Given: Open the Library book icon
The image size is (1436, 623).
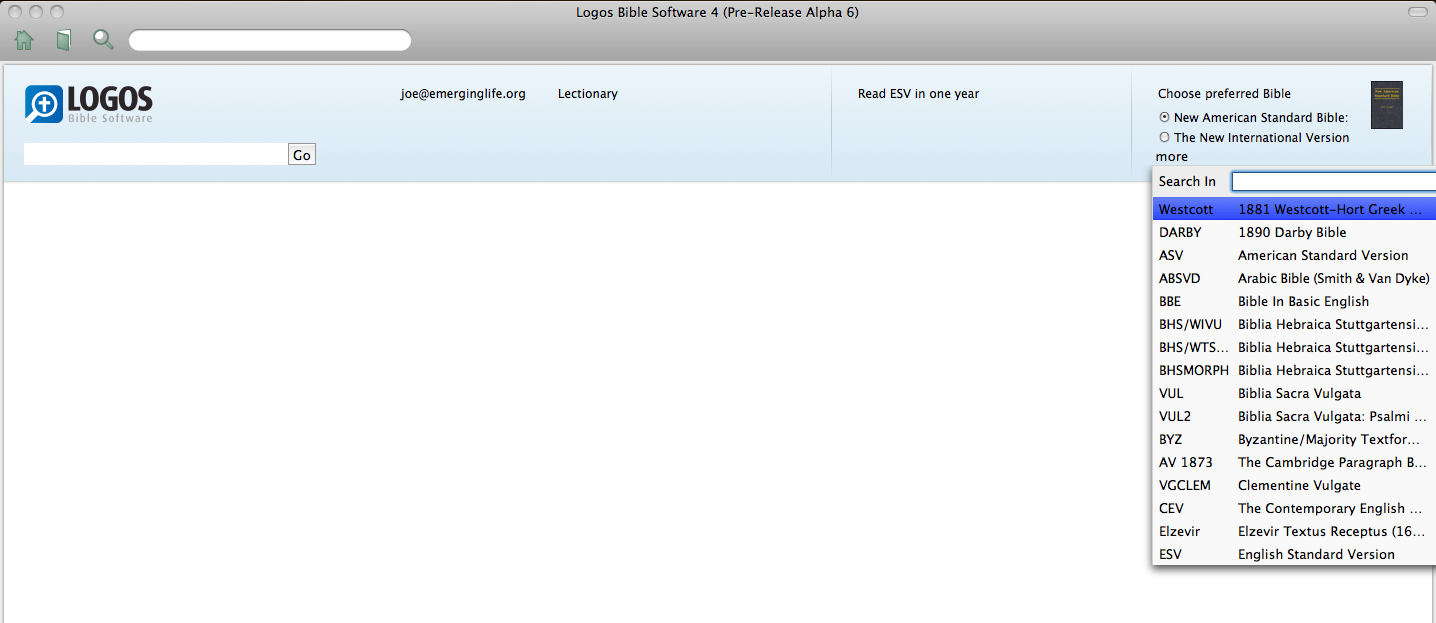Looking at the screenshot, I should coord(64,40).
